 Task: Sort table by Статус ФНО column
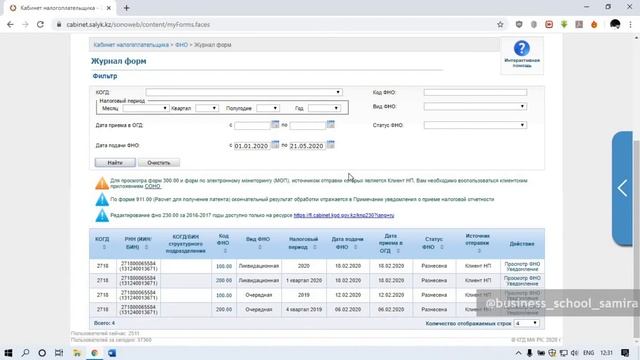tap(442, 247)
